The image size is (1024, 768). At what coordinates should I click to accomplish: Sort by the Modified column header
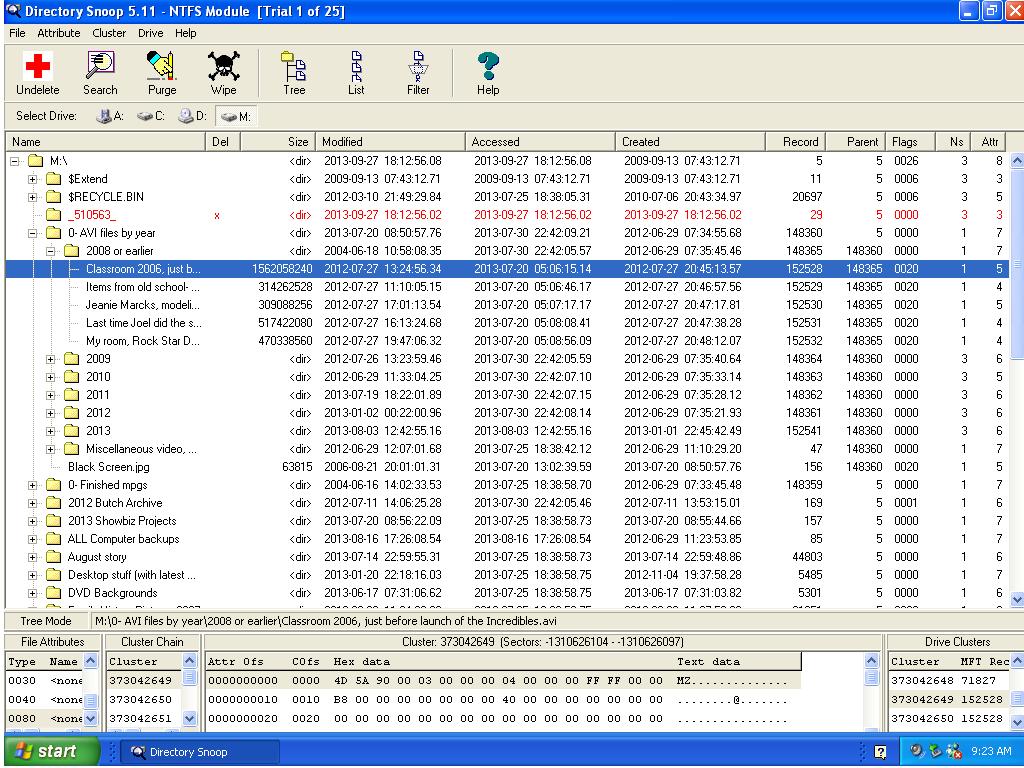coord(391,142)
